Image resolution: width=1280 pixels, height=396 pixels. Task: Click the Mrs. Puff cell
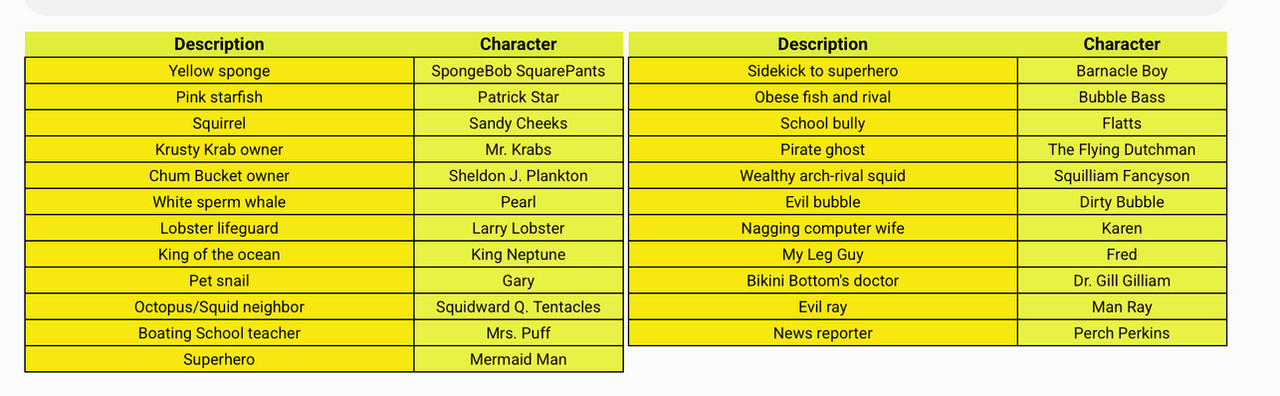point(518,333)
